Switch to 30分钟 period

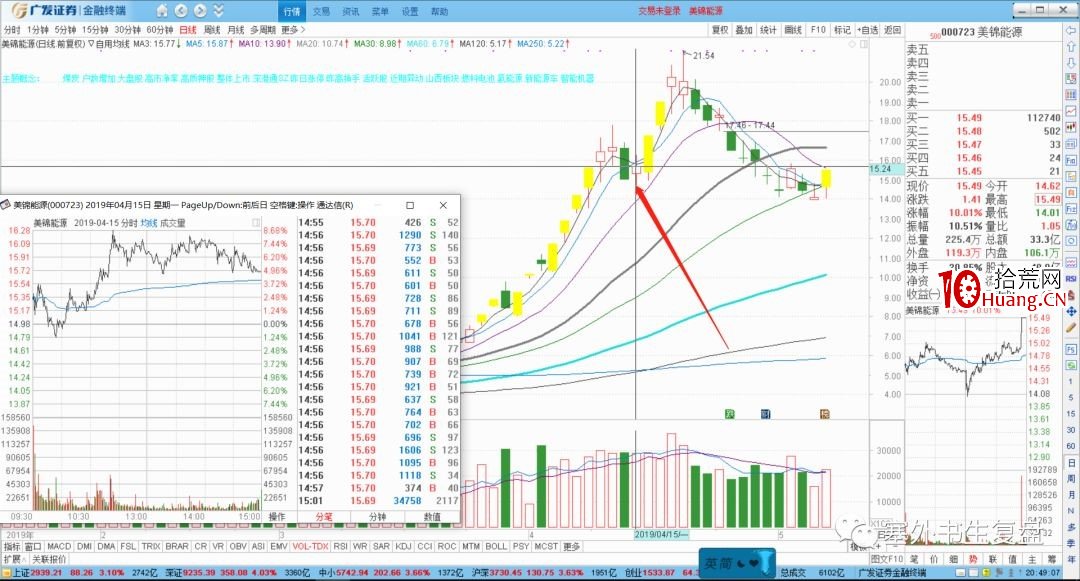click(127, 30)
